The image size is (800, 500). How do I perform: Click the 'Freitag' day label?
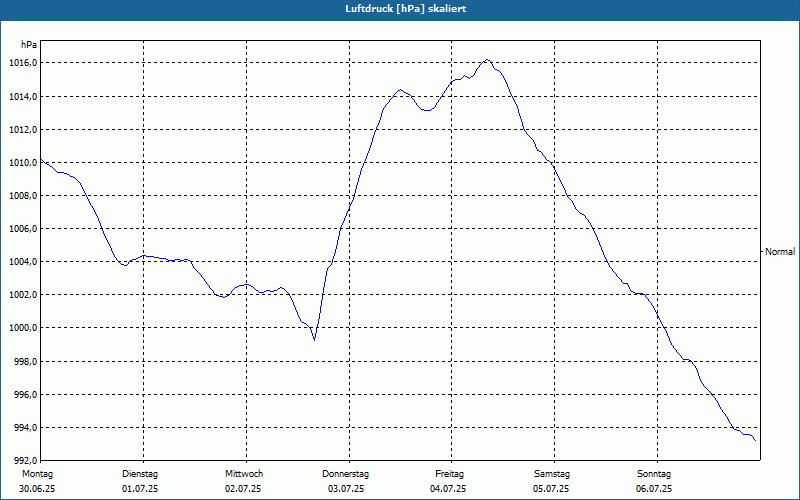tap(449, 474)
